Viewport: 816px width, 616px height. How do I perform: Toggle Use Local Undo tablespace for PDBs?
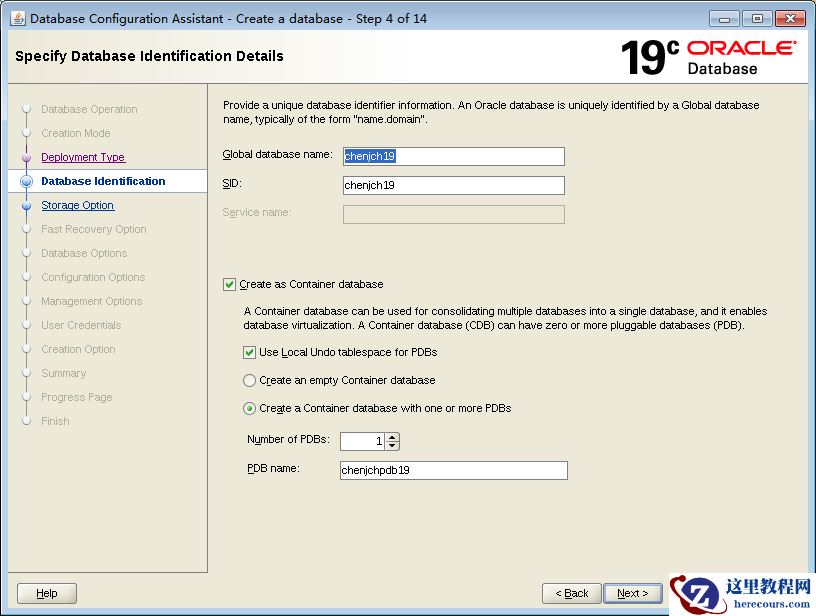pos(249,352)
